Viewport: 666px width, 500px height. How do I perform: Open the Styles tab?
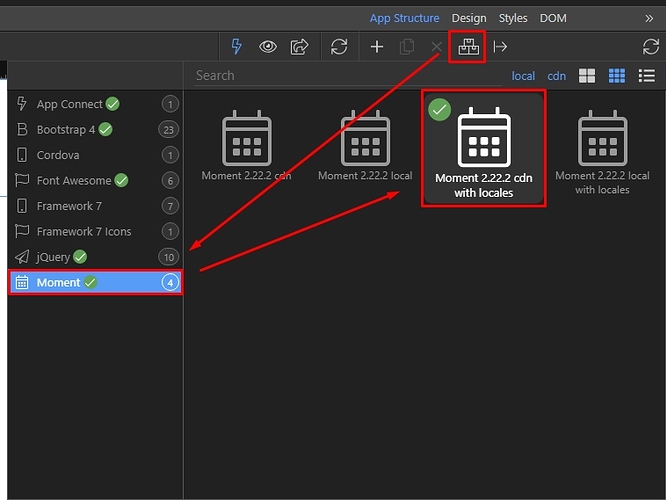point(513,18)
